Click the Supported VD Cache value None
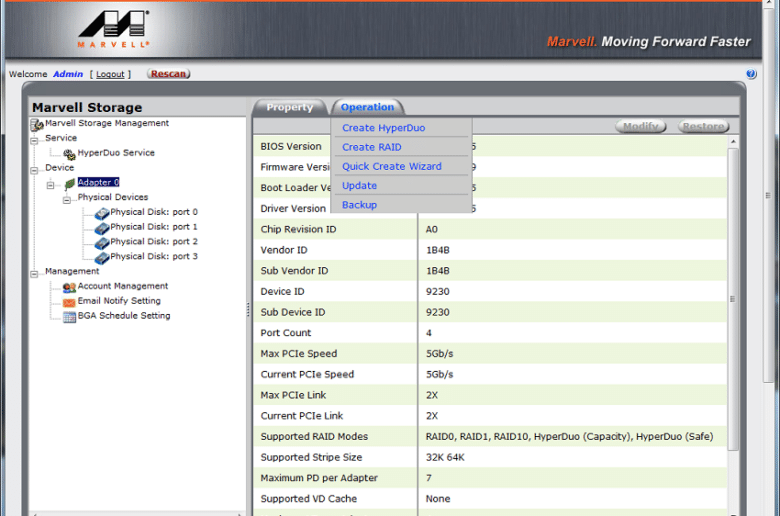Viewport: 780px width, 516px height. click(438, 499)
